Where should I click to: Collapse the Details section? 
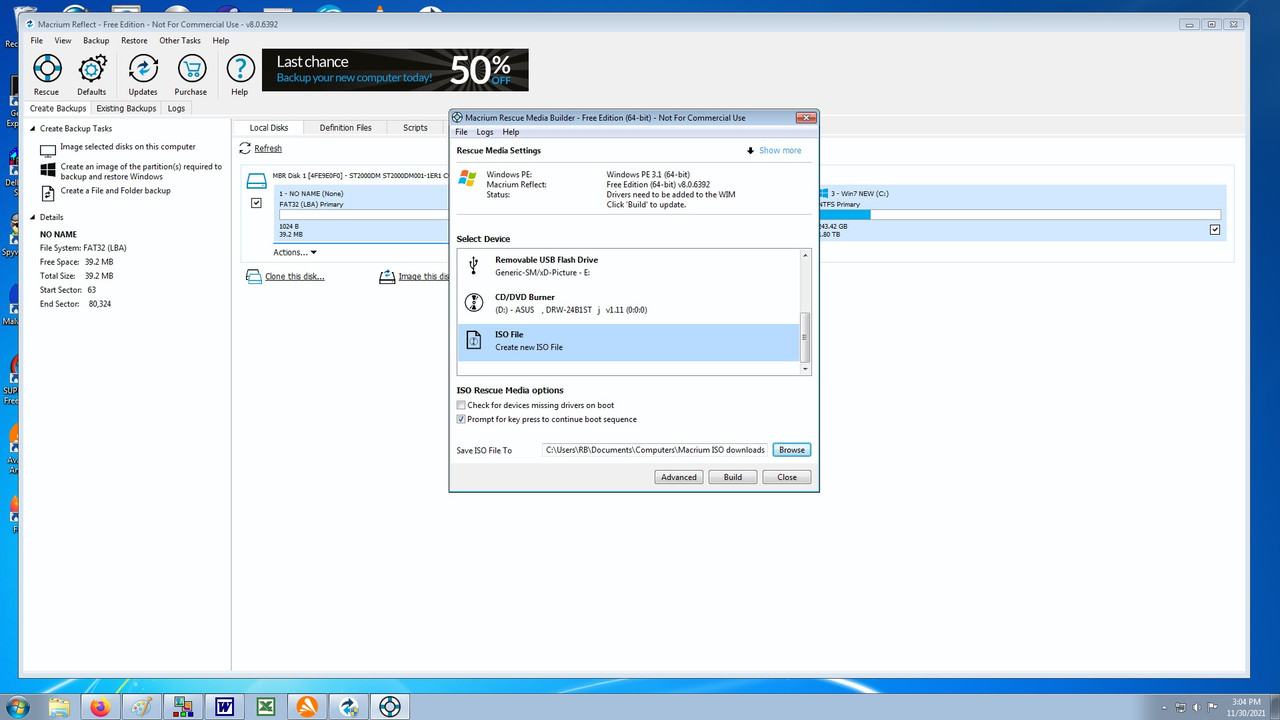click(x=33, y=217)
